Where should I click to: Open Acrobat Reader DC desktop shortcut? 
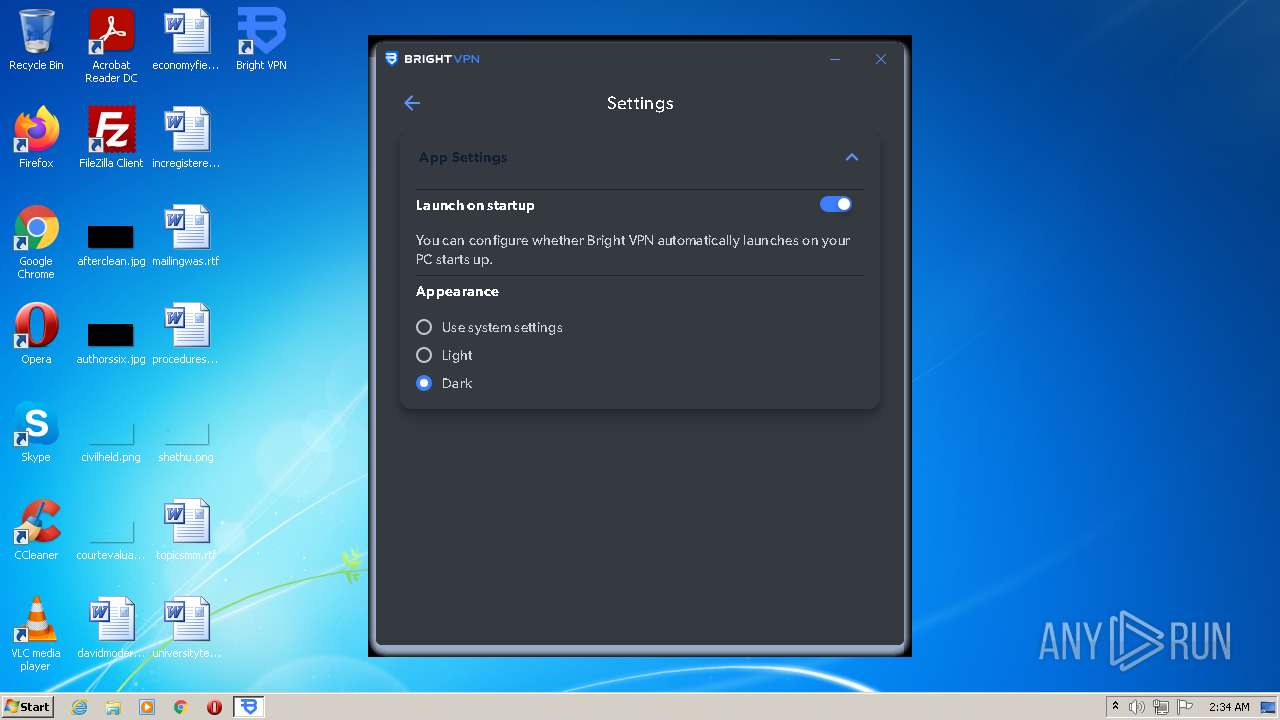[x=111, y=47]
